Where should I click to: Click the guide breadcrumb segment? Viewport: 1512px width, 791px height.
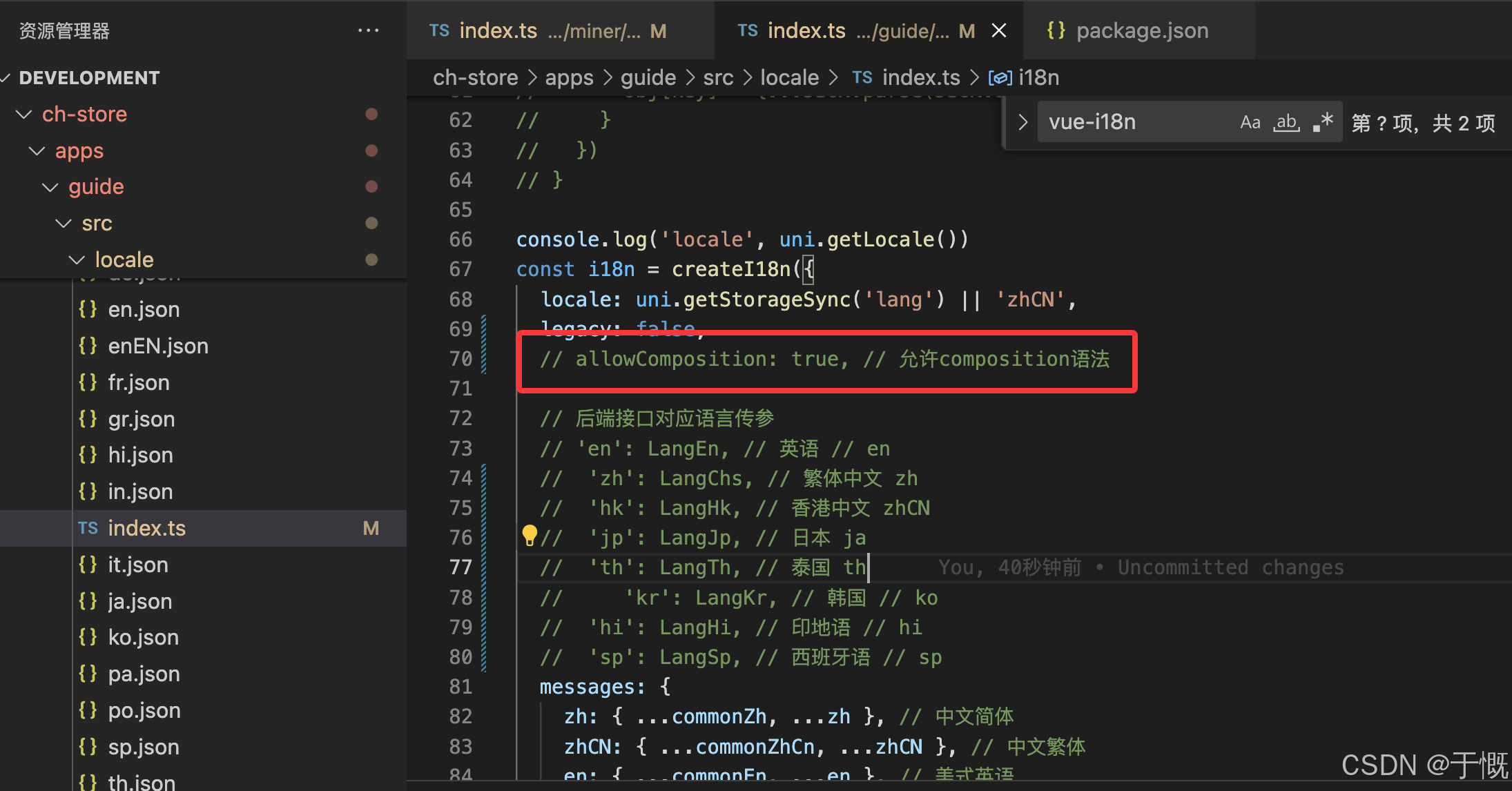(x=648, y=78)
